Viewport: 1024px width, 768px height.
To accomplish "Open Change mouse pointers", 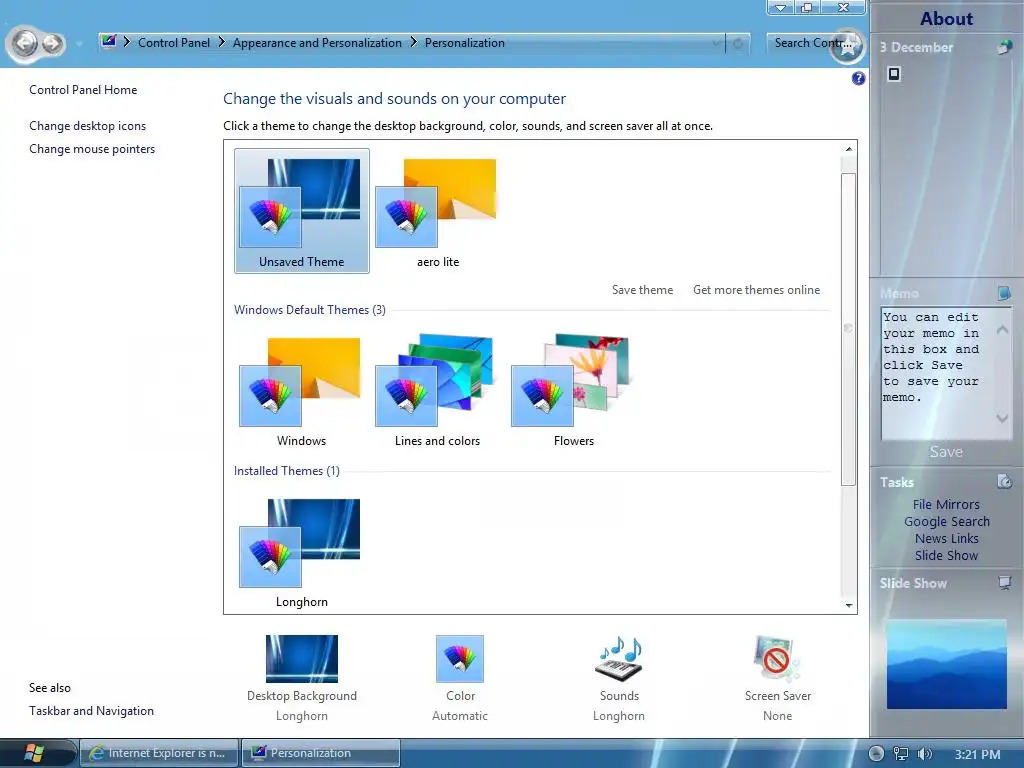I will [x=92, y=149].
